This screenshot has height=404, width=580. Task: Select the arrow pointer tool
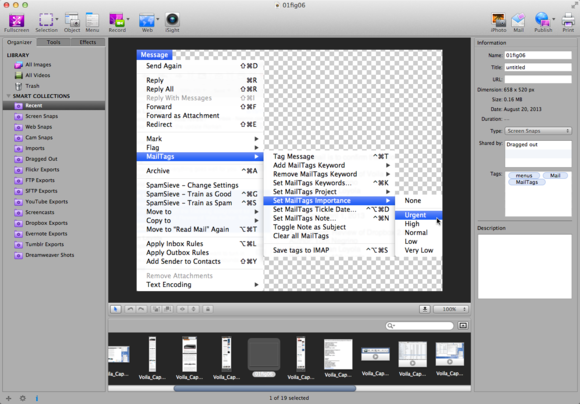[116, 309]
